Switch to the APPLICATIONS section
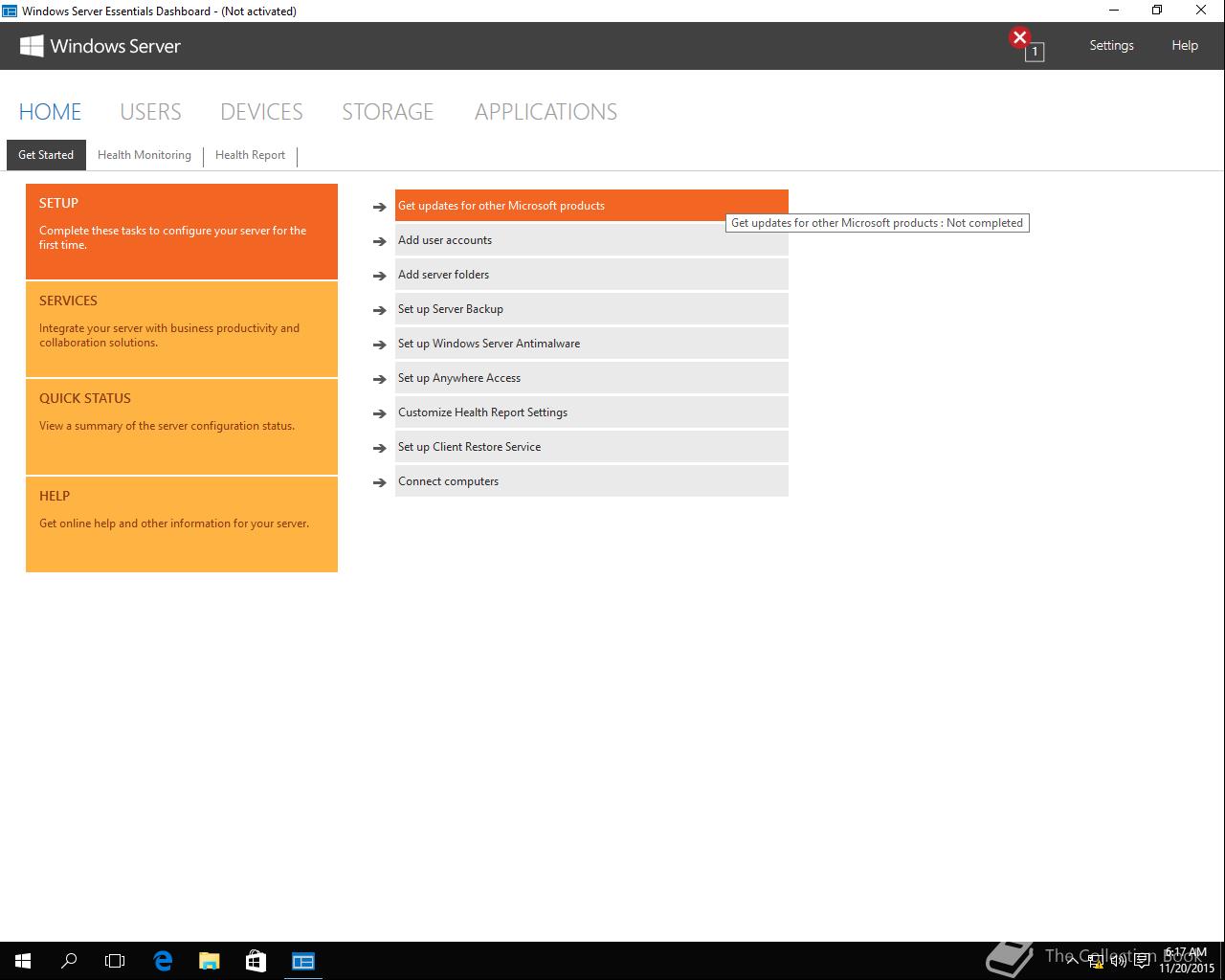The height and width of the screenshot is (980, 1225). [x=546, y=112]
